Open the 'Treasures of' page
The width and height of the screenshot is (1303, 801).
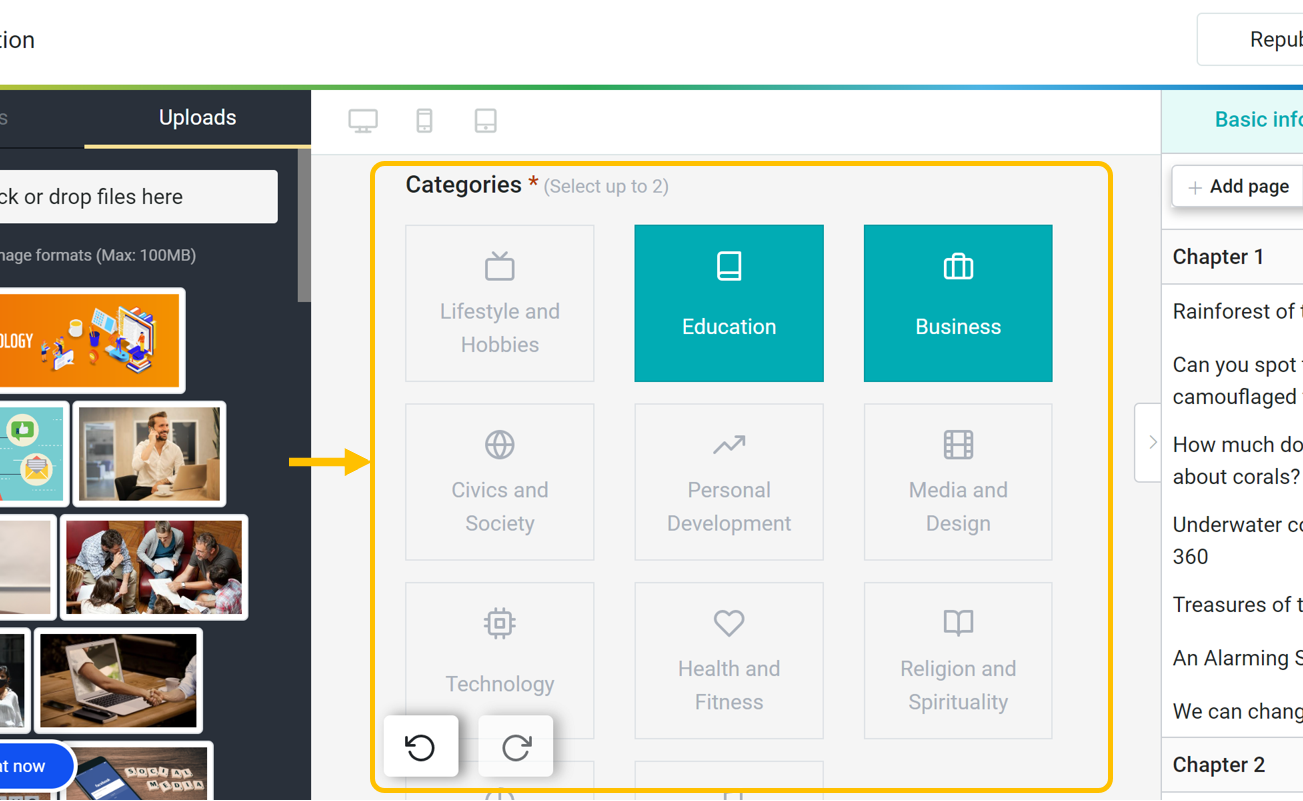(x=1238, y=605)
